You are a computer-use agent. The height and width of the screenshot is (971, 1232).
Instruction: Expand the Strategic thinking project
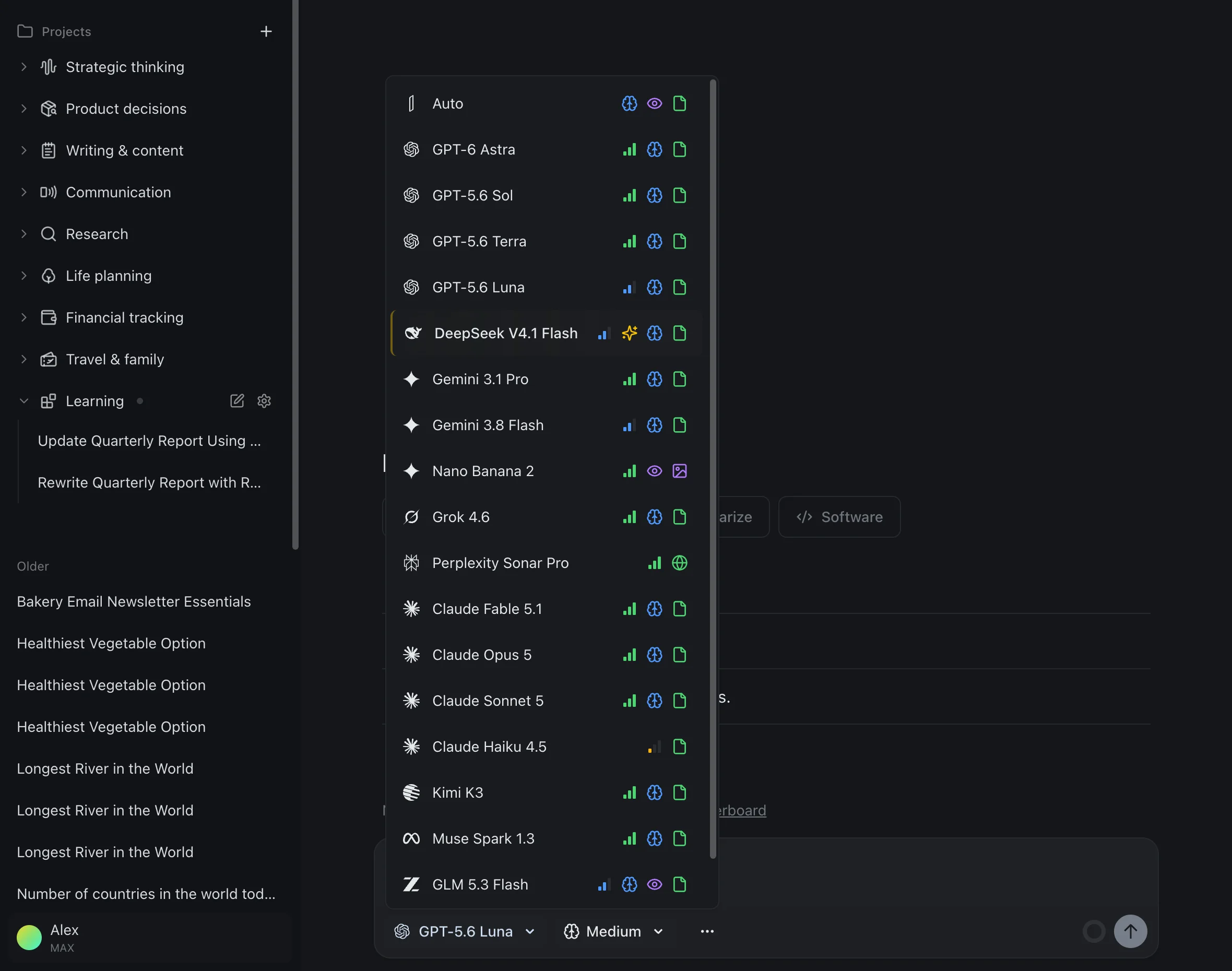pyautogui.click(x=24, y=67)
